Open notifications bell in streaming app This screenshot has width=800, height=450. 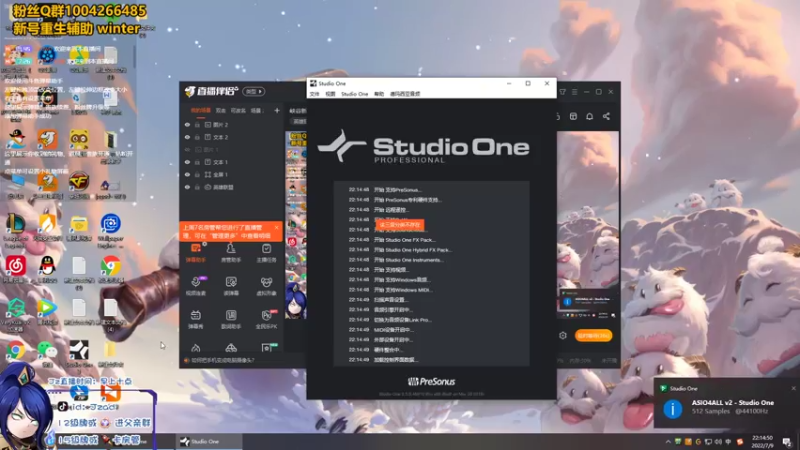coord(589,116)
